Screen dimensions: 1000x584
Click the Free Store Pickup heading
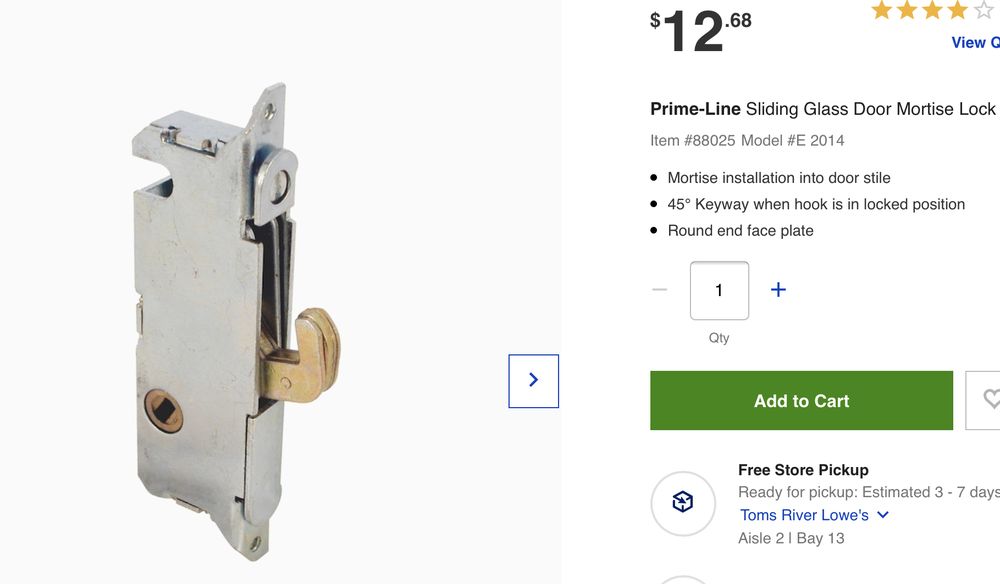803,469
